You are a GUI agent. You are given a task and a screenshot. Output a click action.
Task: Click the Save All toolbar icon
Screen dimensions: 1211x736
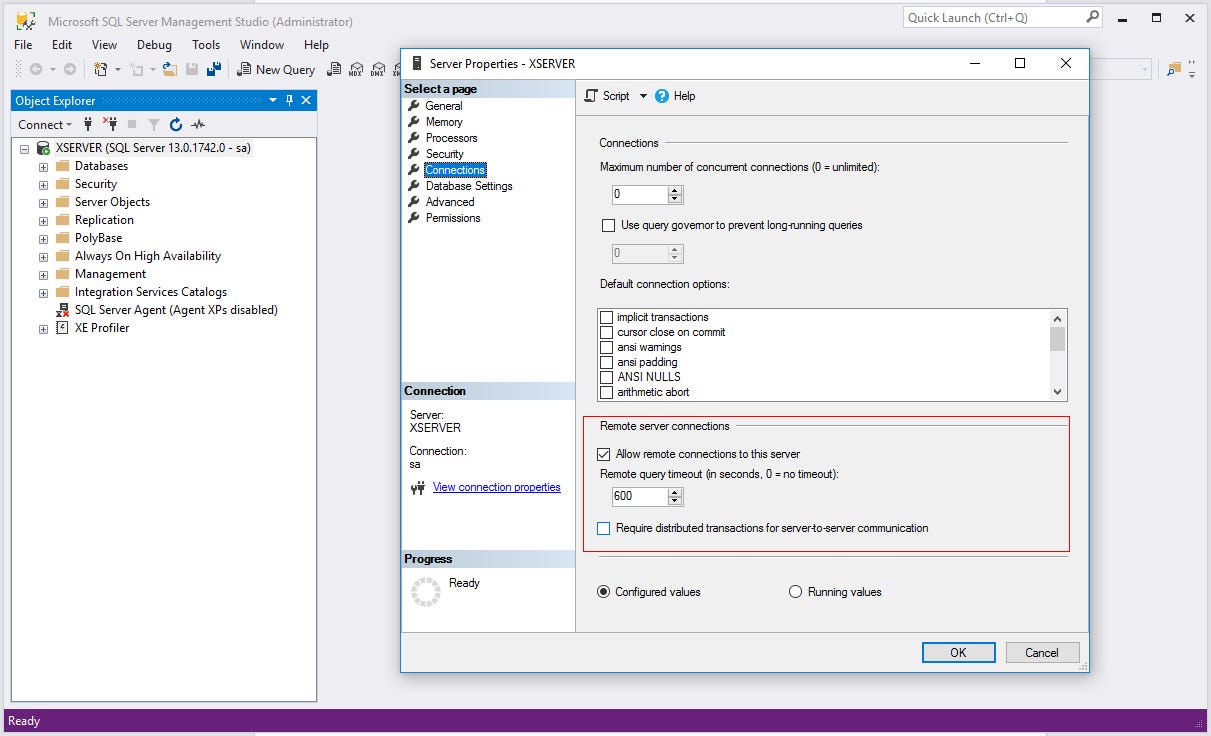(x=214, y=69)
